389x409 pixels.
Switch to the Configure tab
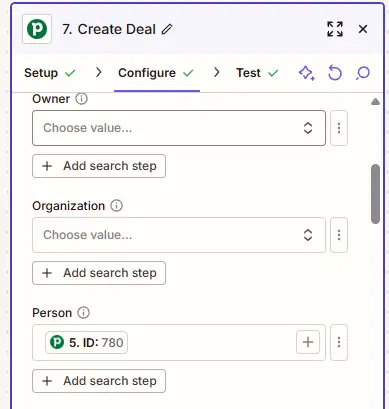click(x=156, y=73)
